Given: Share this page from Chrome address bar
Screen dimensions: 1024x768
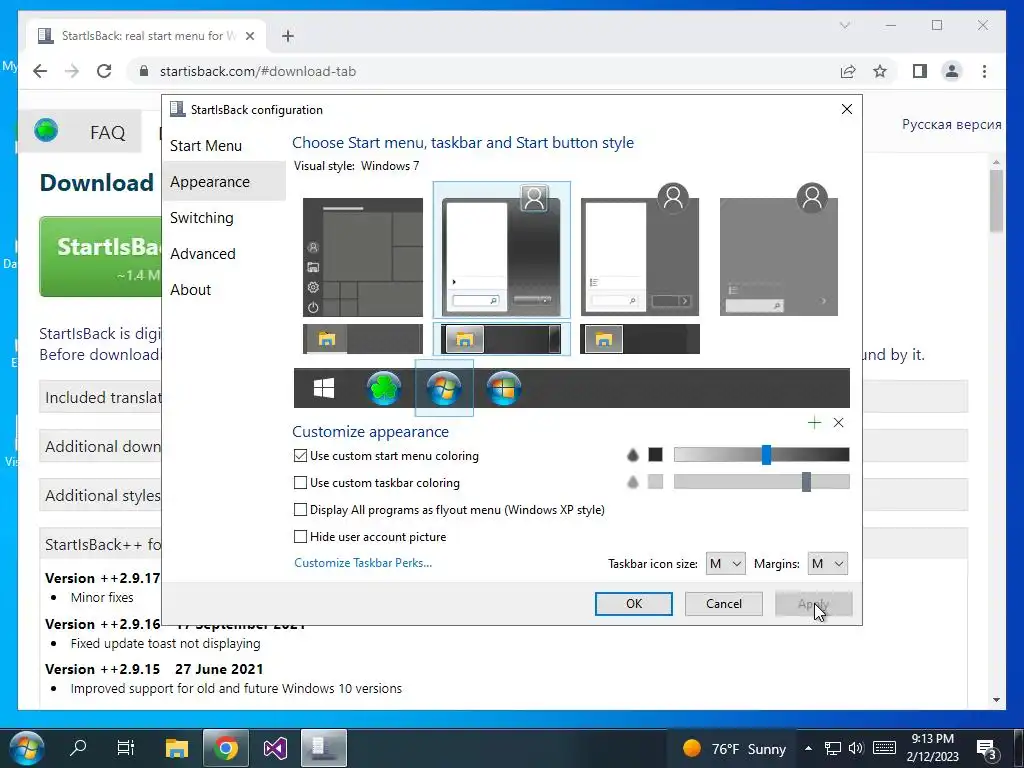Looking at the screenshot, I should pos(848,71).
